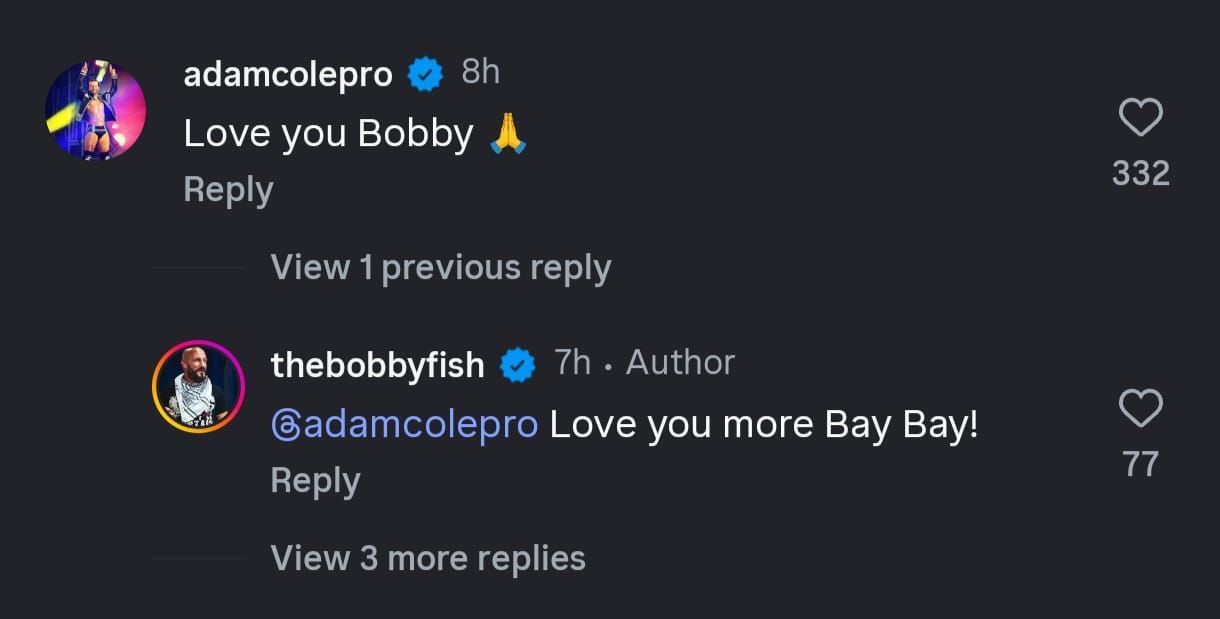1220x619 pixels.
Task: Click adamcolepro's verified blue checkmark badge
Action: point(426,71)
